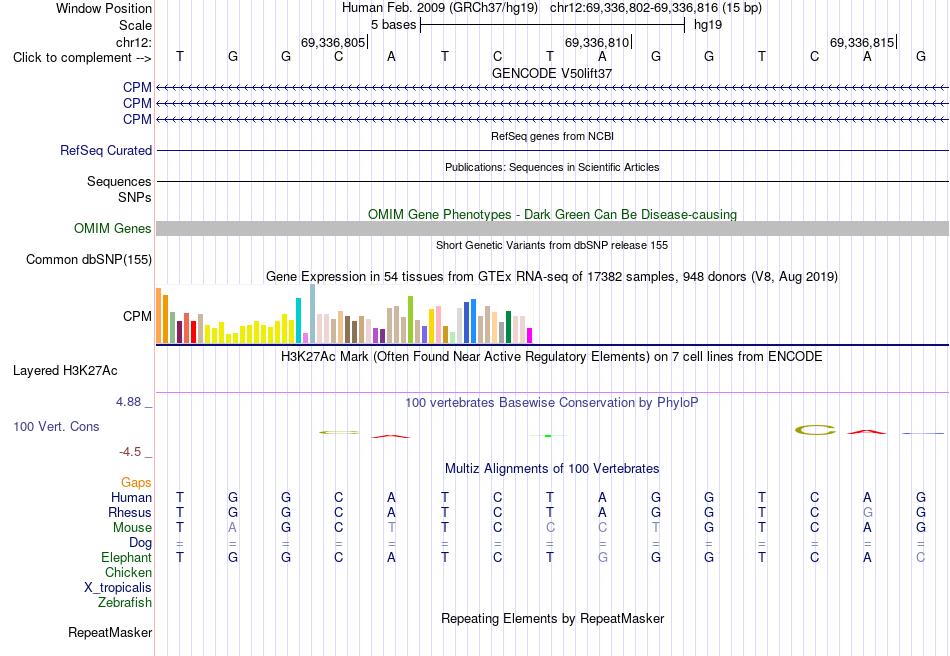Viewport: 950px width, 656px height.
Task: Click the 69,336,805 ruler coordinate
Action: 333,42
